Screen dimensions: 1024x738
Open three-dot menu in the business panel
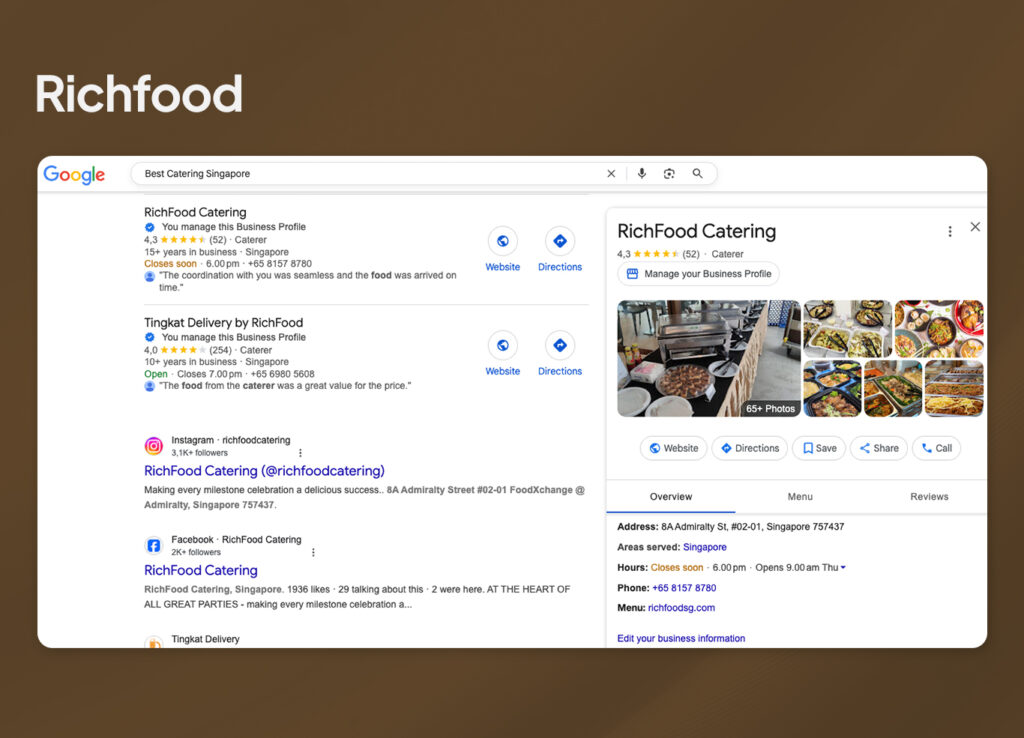tap(950, 231)
